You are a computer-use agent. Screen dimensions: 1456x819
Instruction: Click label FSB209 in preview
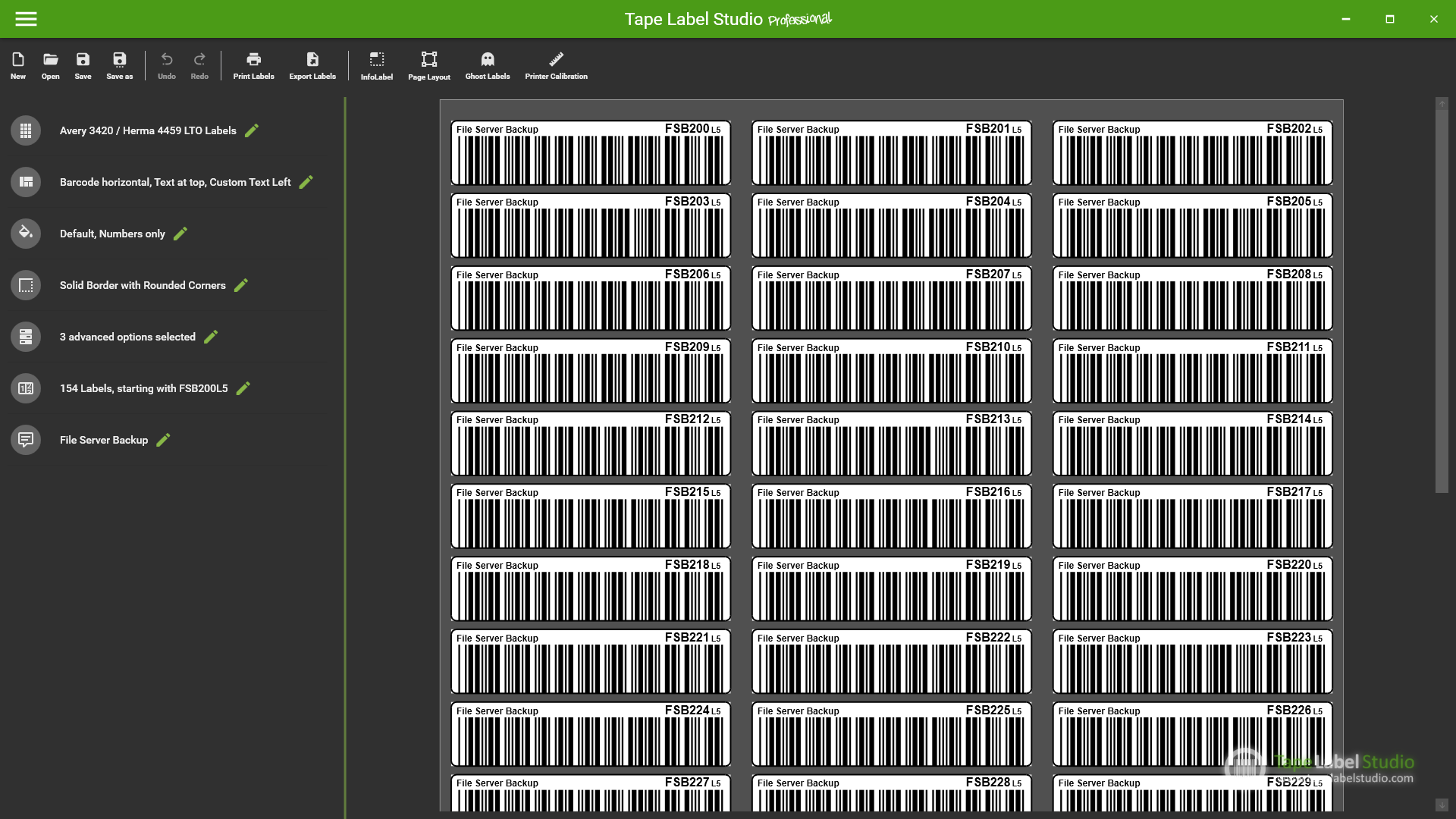(x=591, y=371)
